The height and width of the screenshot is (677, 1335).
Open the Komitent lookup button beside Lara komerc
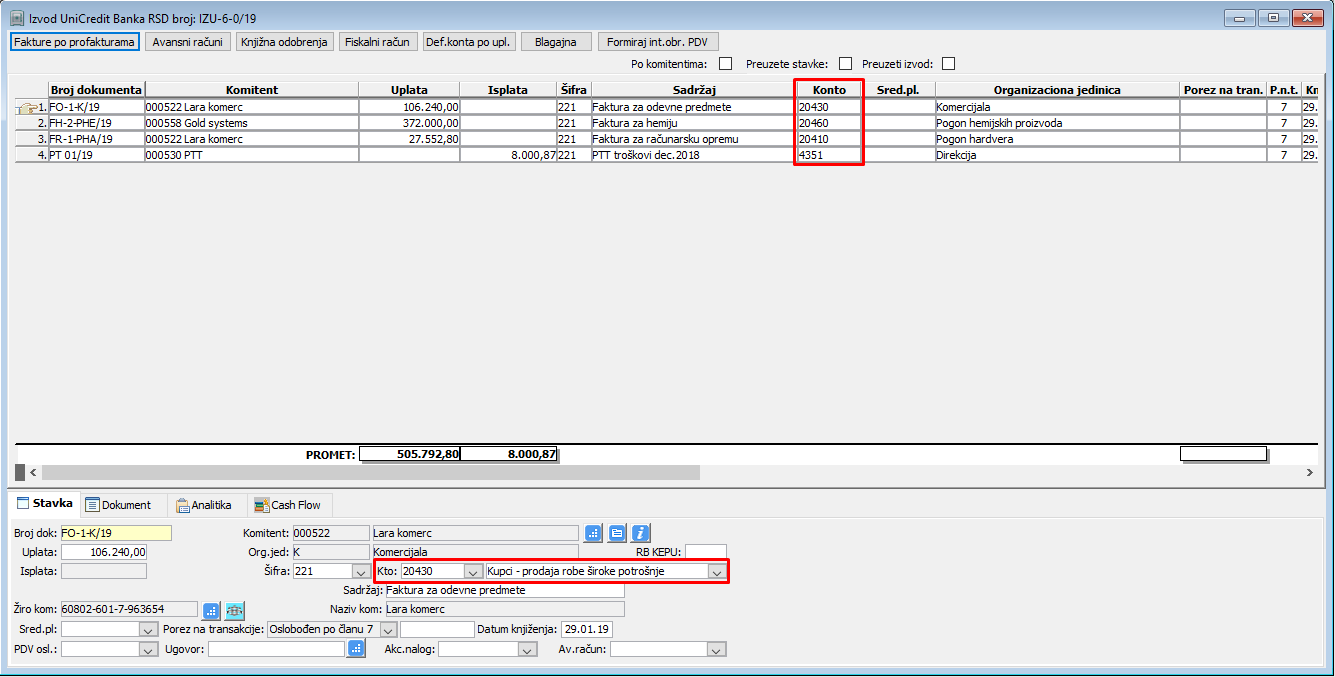point(593,533)
